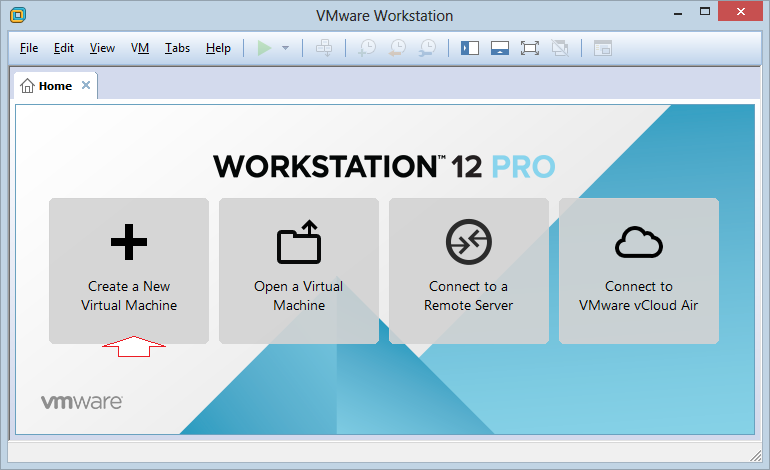Close the Home tab
Image resolution: width=770 pixels, height=470 pixels.
pos(86,85)
